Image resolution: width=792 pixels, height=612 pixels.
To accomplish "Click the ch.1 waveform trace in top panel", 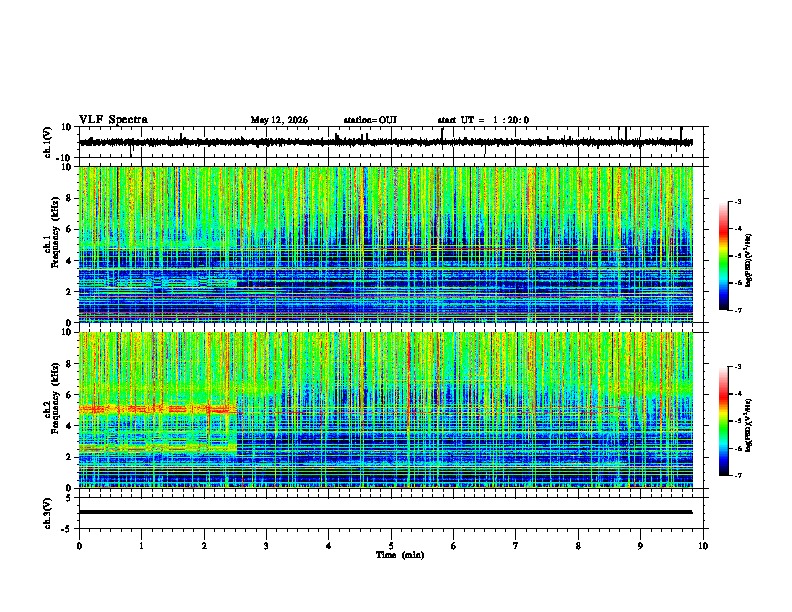I will pyautogui.click(x=386, y=142).
